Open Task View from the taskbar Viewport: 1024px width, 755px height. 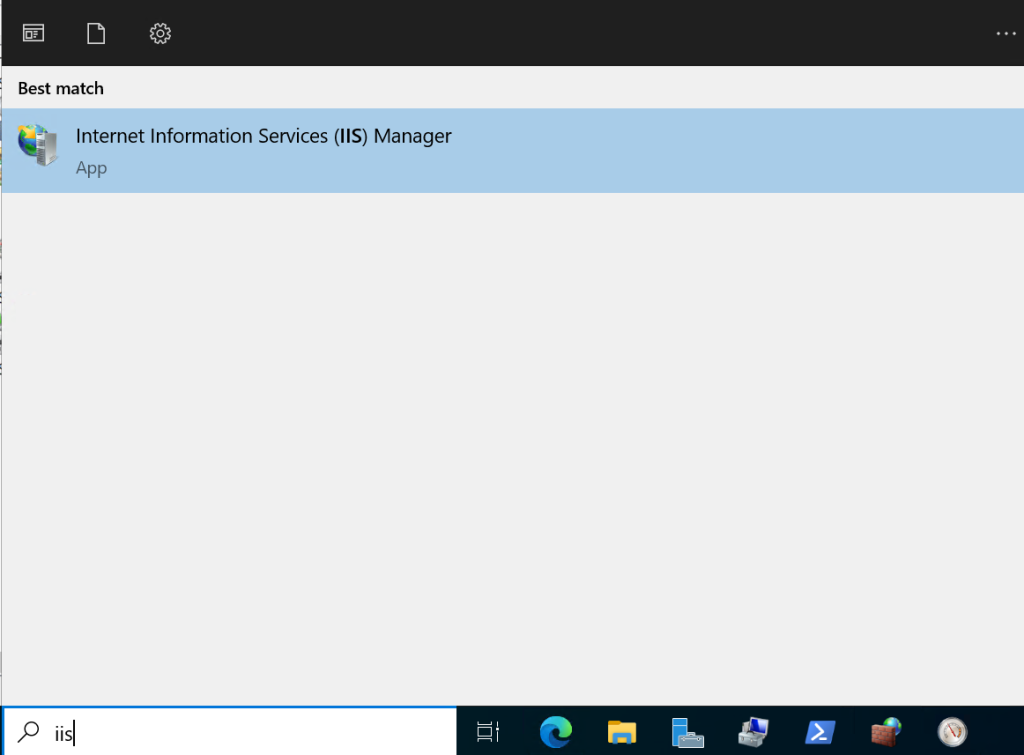488,731
